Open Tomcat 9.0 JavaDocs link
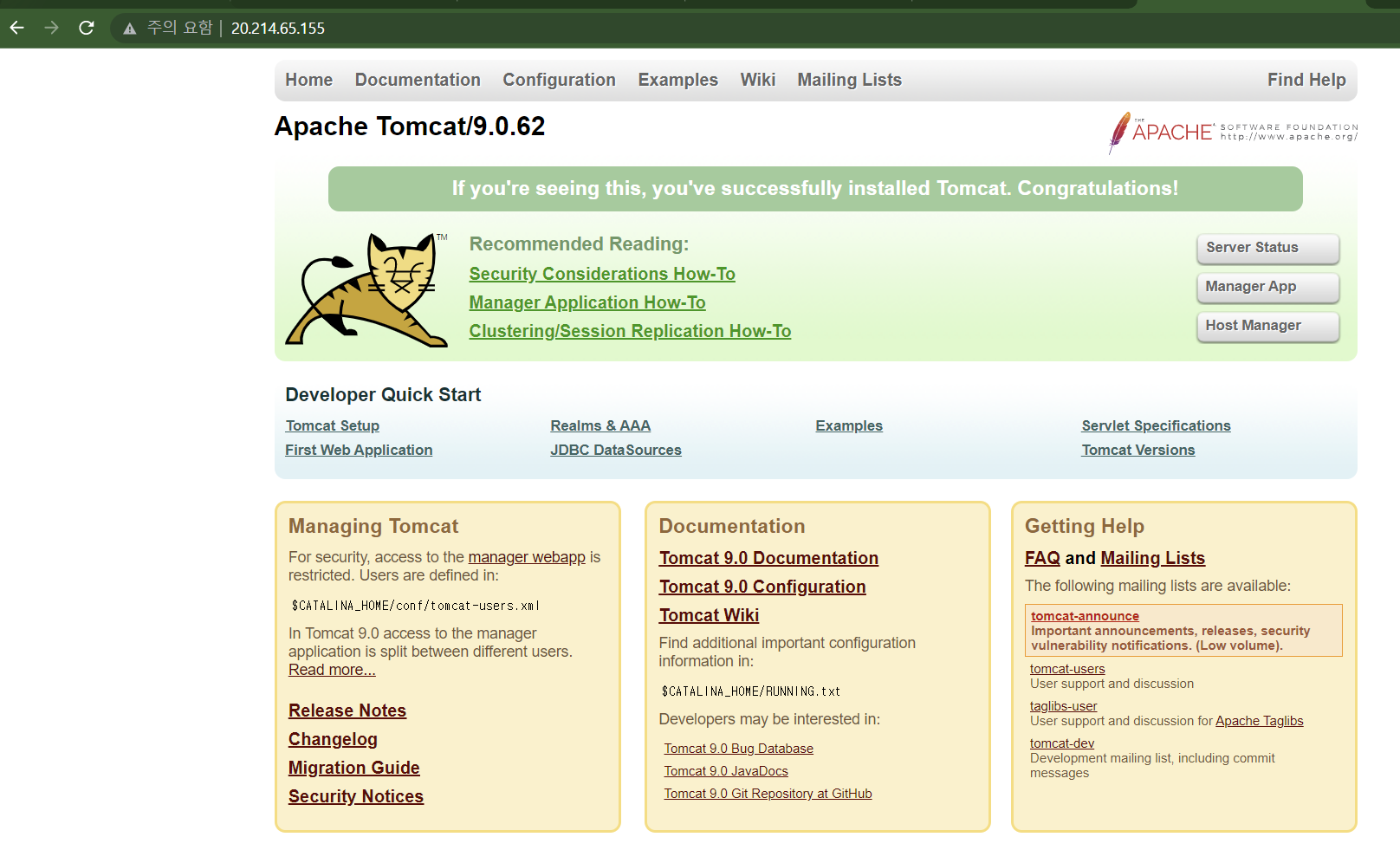1400x850 pixels. [x=726, y=771]
